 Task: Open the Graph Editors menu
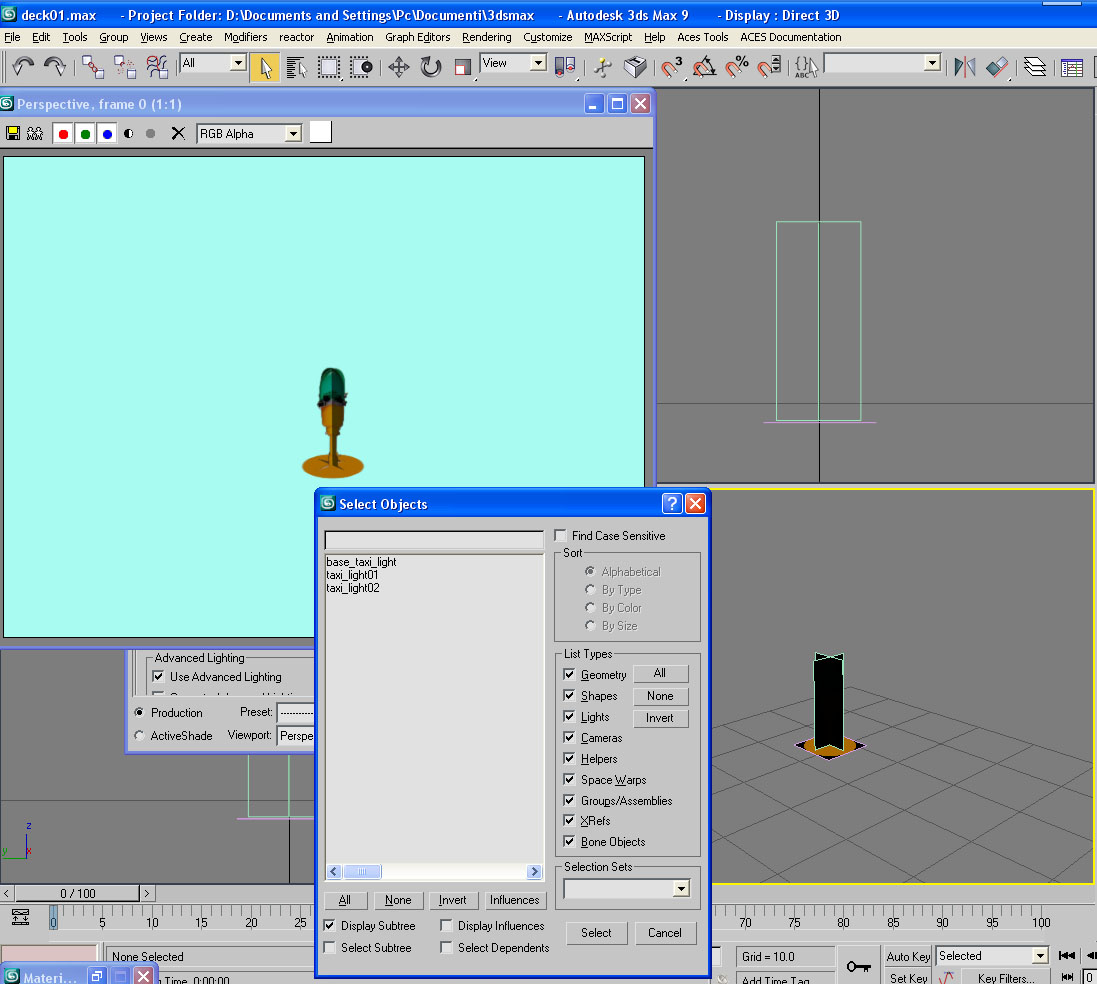point(417,37)
